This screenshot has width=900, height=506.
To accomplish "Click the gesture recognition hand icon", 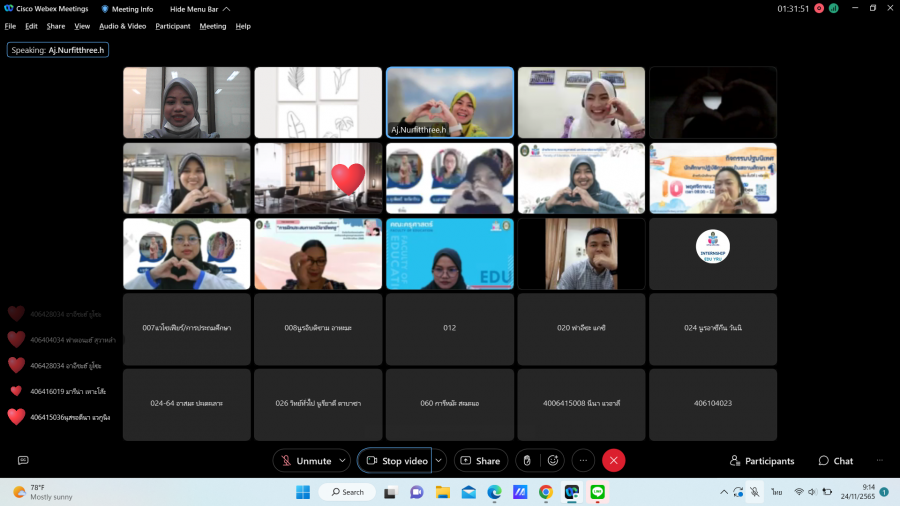I will click(x=527, y=461).
